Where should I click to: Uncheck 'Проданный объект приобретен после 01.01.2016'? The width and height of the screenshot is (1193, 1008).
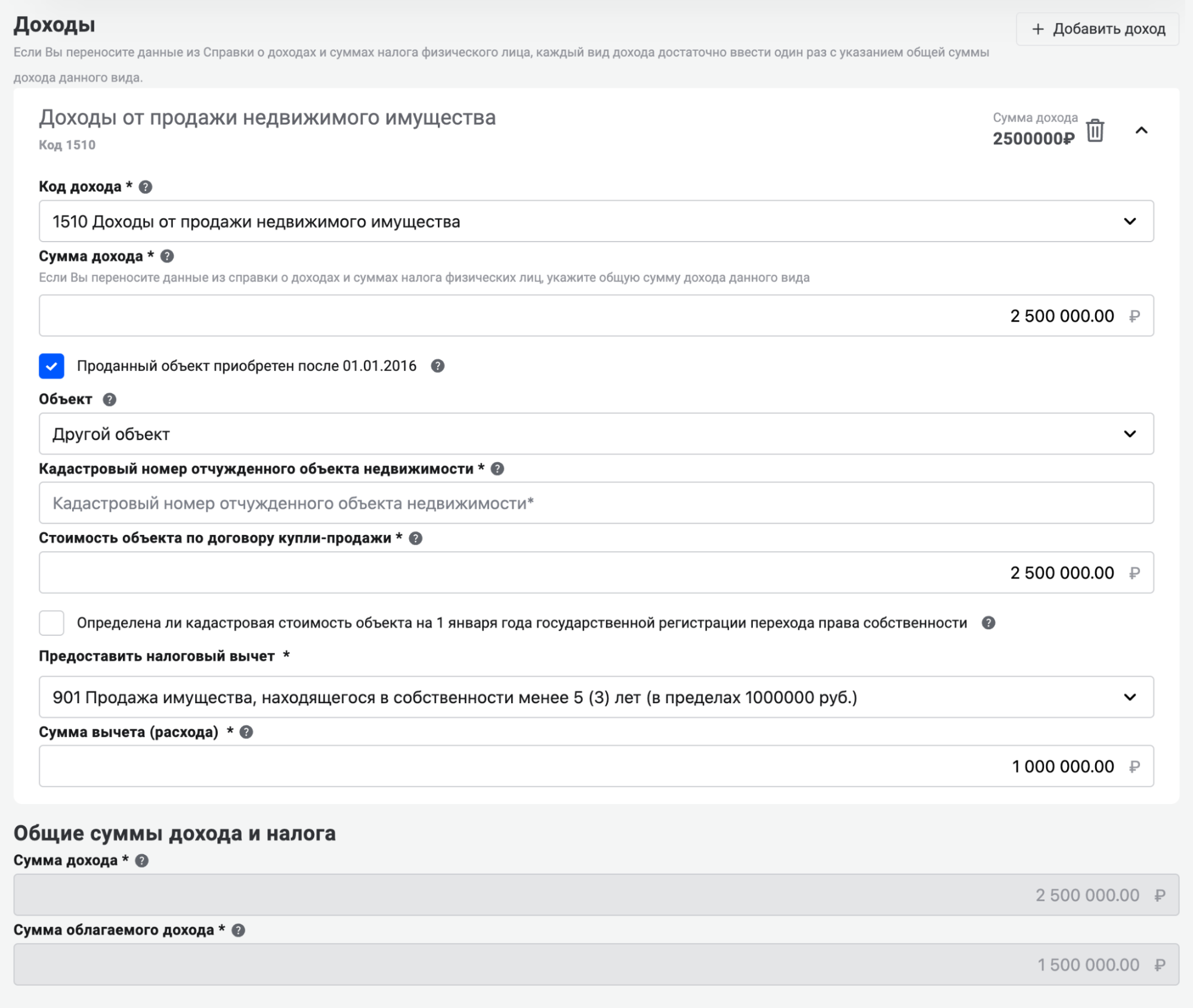[52, 366]
